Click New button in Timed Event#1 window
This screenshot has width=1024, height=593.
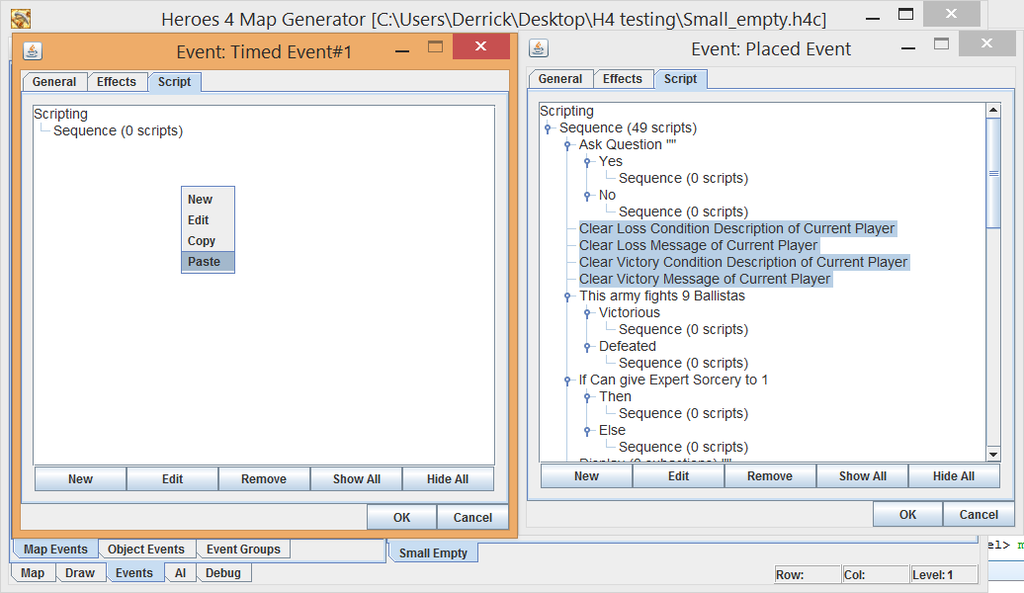80,479
